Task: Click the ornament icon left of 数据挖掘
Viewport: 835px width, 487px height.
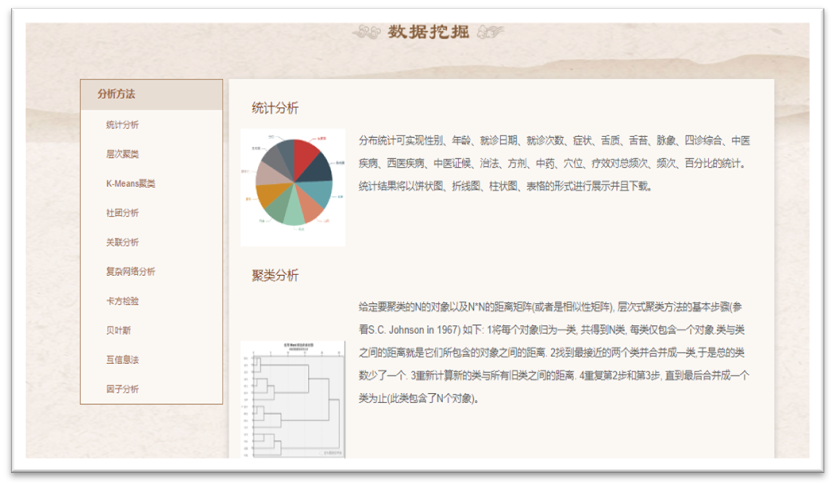Action: pos(369,32)
